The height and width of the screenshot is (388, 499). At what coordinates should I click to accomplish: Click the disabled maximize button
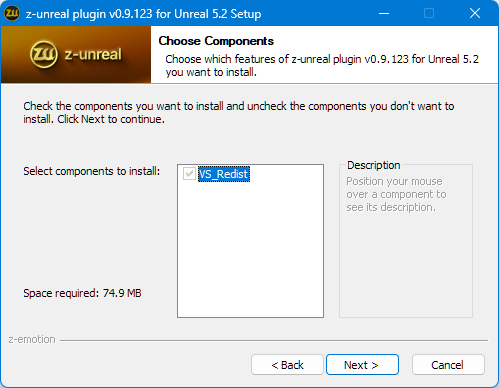pyautogui.click(x=429, y=13)
